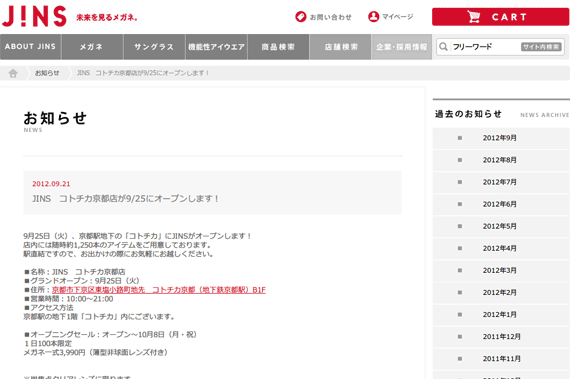570x379 pixels.
Task: Click the 未来を見るメガネ。 tagline
Action: tap(107, 17)
